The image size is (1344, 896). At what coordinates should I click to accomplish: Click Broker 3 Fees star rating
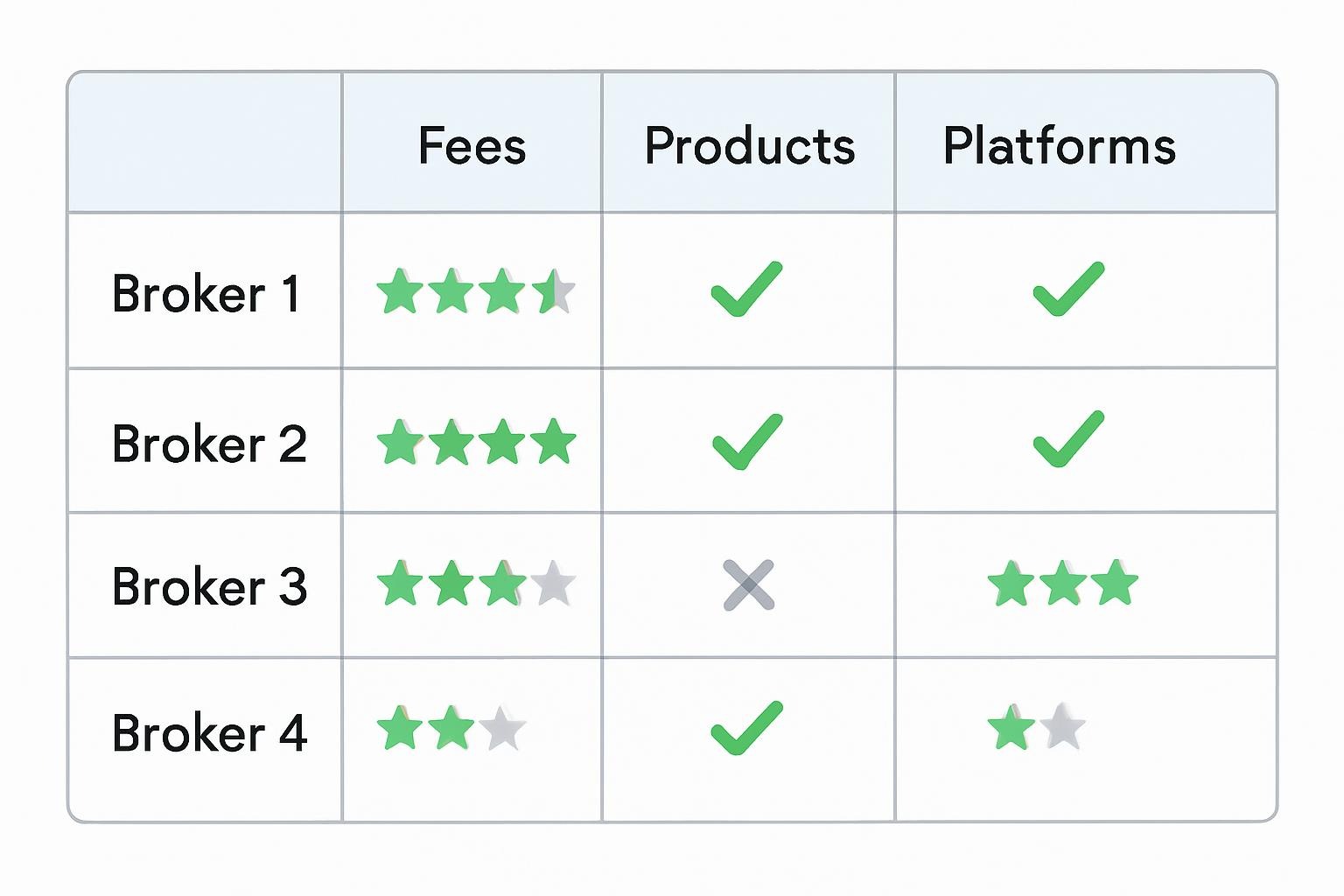[476, 584]
